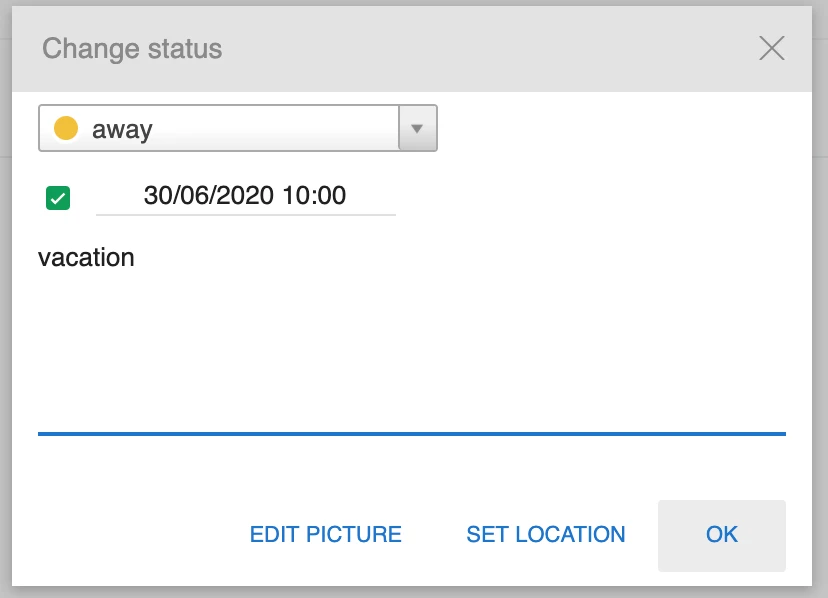The image size is (828, 598).
Task: Open the status dropdown arrow
Action: click(418, 128)
